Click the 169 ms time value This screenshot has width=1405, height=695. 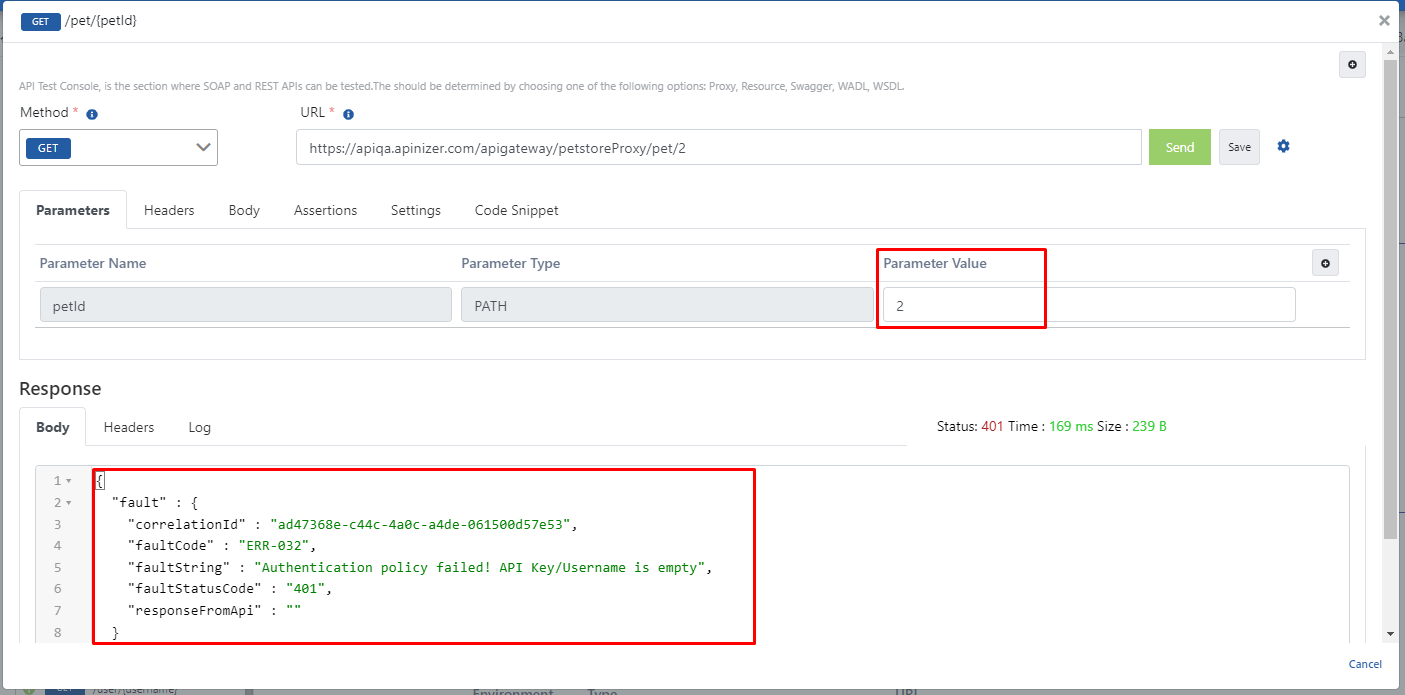(1071, 426)
